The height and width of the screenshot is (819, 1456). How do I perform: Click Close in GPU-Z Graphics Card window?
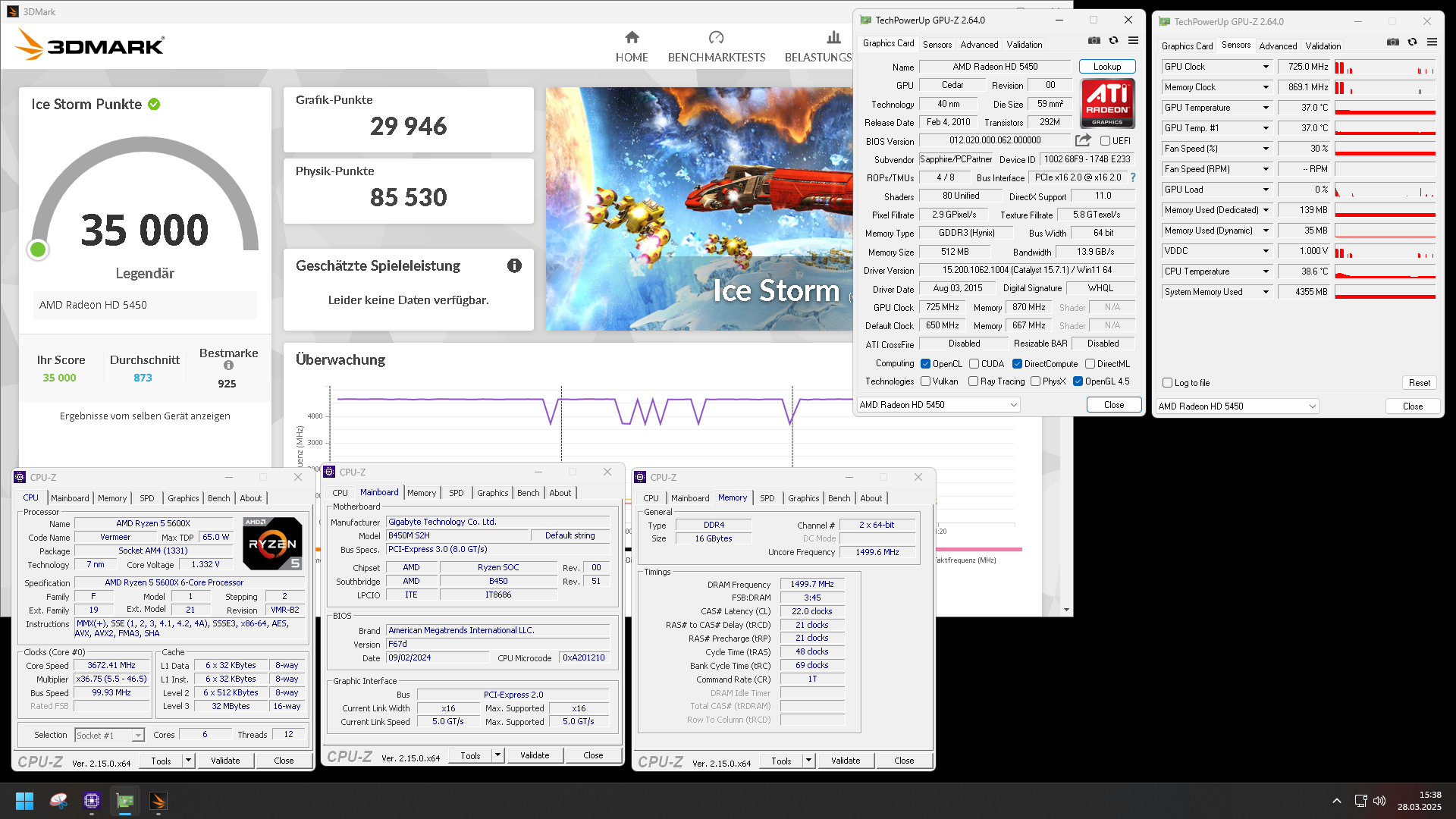(1114, 405)
